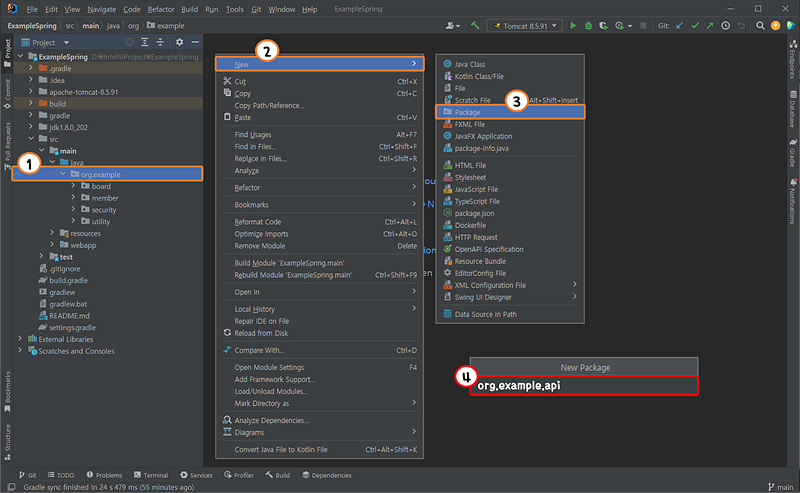Open Tomcat 8.5.91 run configuration dropdown
800x493 pixels.
(x=524, y=26)
